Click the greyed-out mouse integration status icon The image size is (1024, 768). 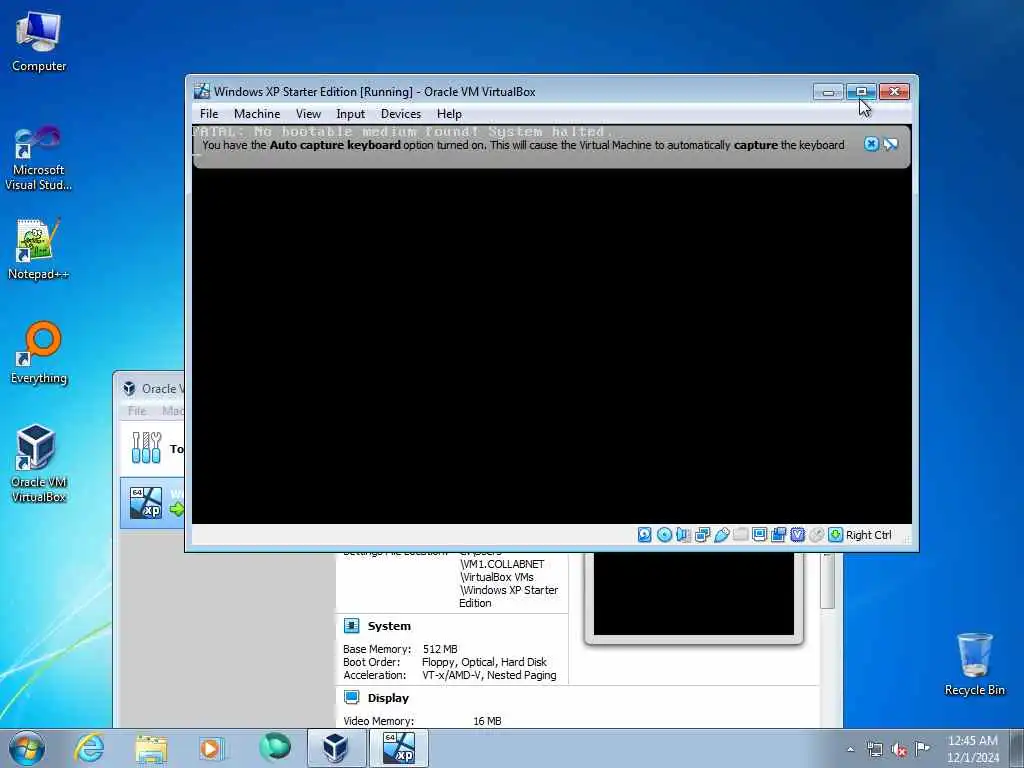(816, 535)
